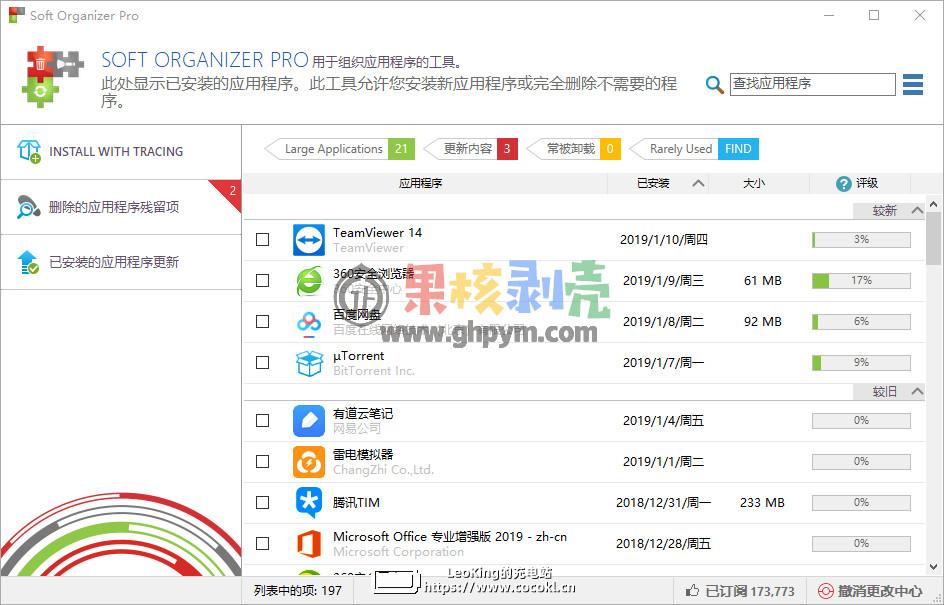Image resolution: width=944 pixels, height=605 pixels.
Task: Click the vertical scrollbar down arrow
Action: 934,567
